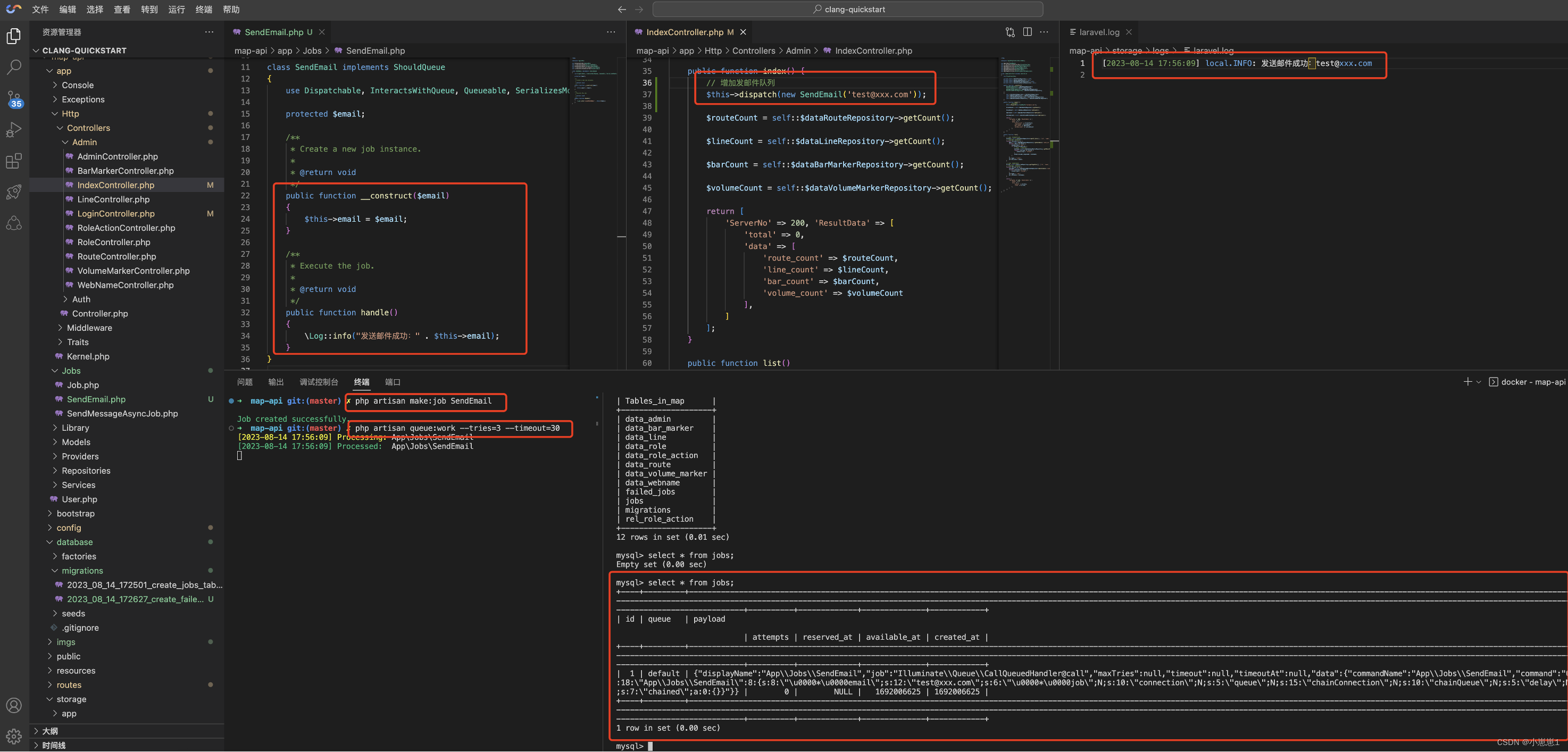This screenshot has width=1568, height=752.
Task: Switch to the 调试控制台 panel tab
Action: click(319, 382)
